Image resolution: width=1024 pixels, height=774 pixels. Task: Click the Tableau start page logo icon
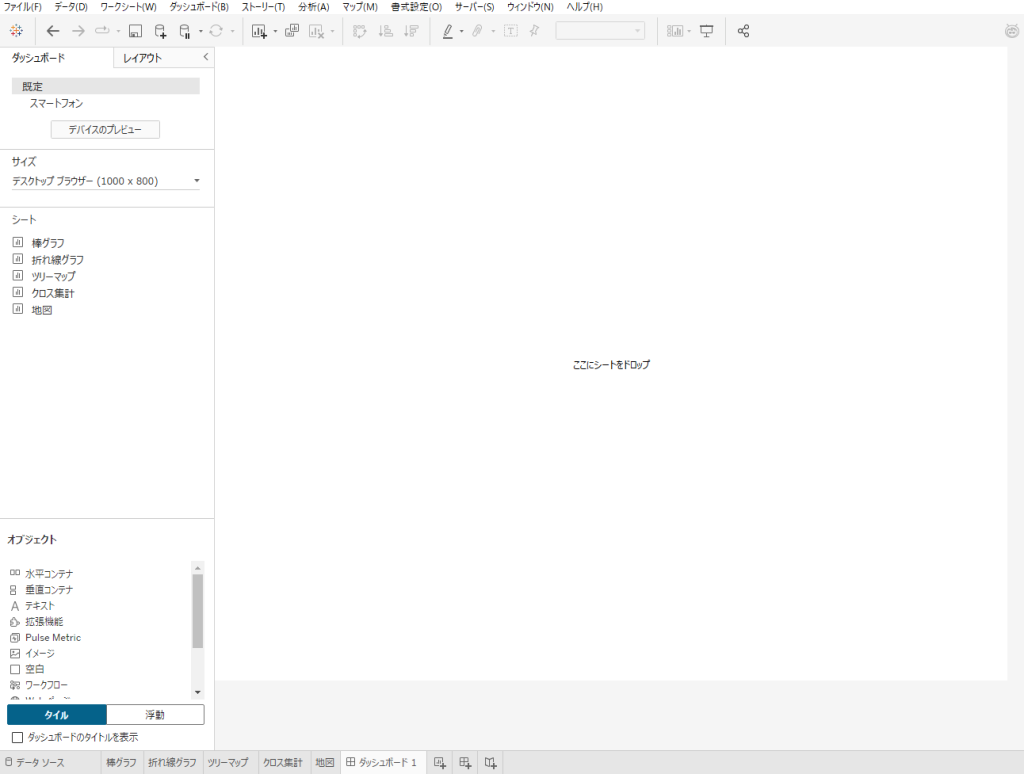click(16, 31)
